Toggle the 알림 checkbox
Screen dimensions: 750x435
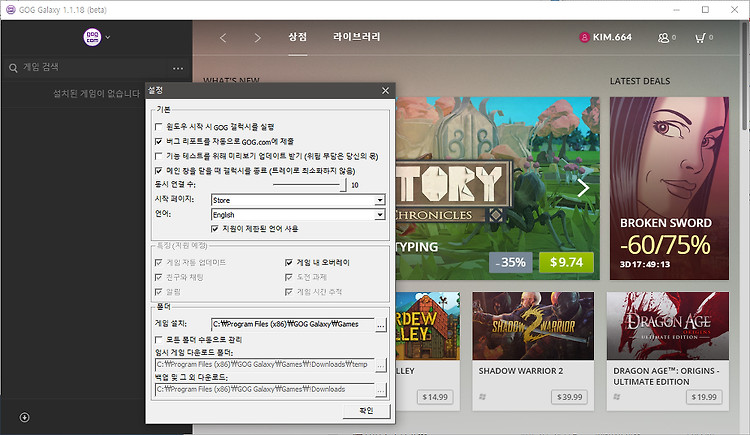pyautogui.click(x=159, y=292)
